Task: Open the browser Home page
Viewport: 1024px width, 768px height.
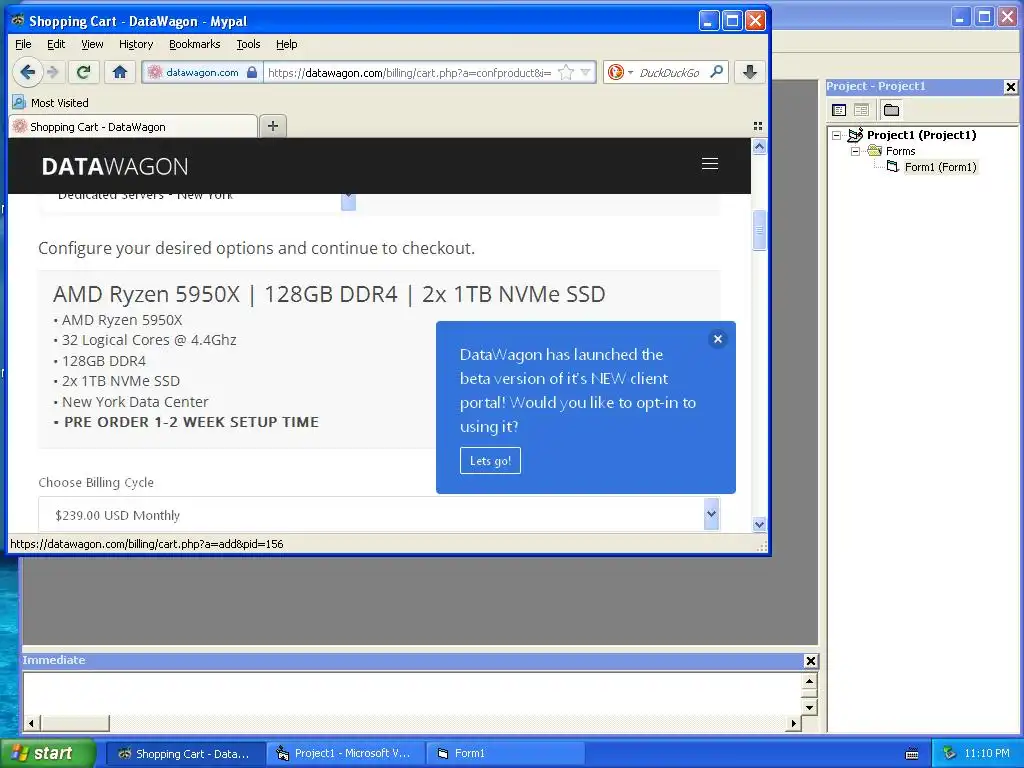Action: pyautogui.click(x=120, y=72)
